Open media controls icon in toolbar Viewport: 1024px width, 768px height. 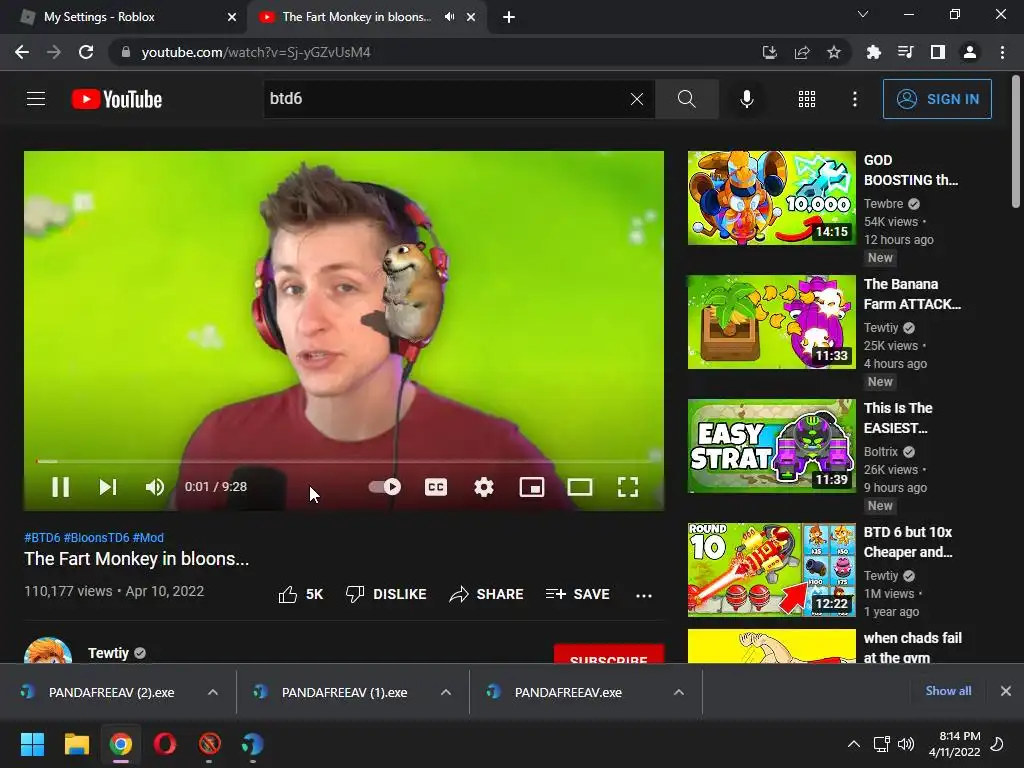[x=905, y=52]
